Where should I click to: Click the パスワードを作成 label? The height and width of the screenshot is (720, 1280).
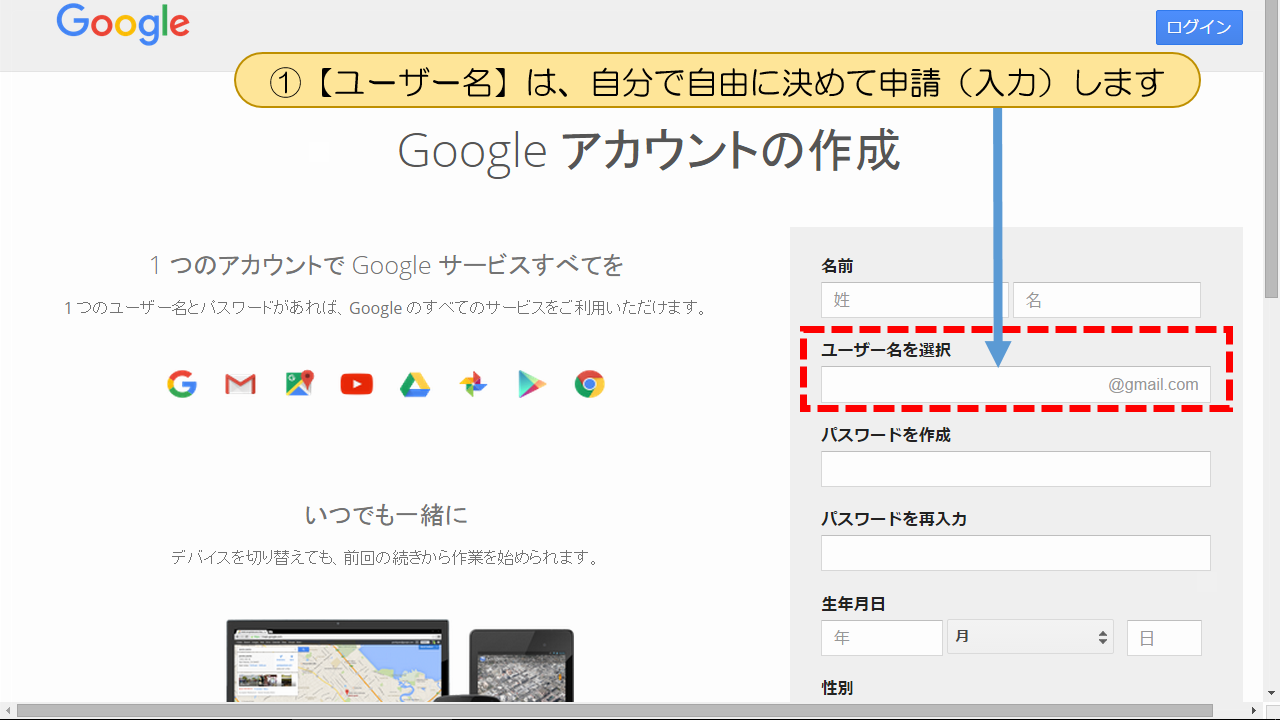(x=886, y=435)
